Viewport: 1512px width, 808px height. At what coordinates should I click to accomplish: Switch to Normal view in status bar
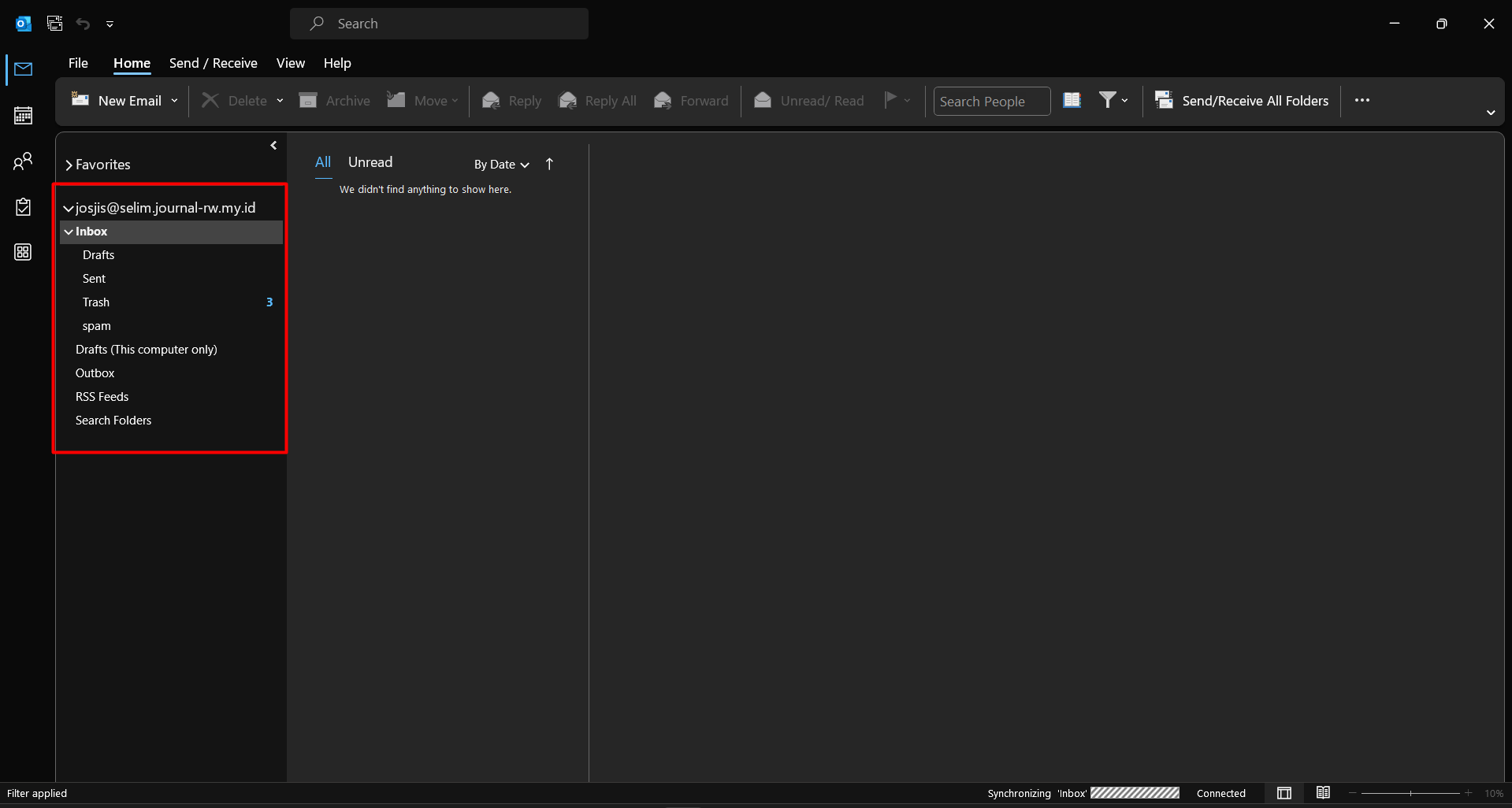point(1284,793)
